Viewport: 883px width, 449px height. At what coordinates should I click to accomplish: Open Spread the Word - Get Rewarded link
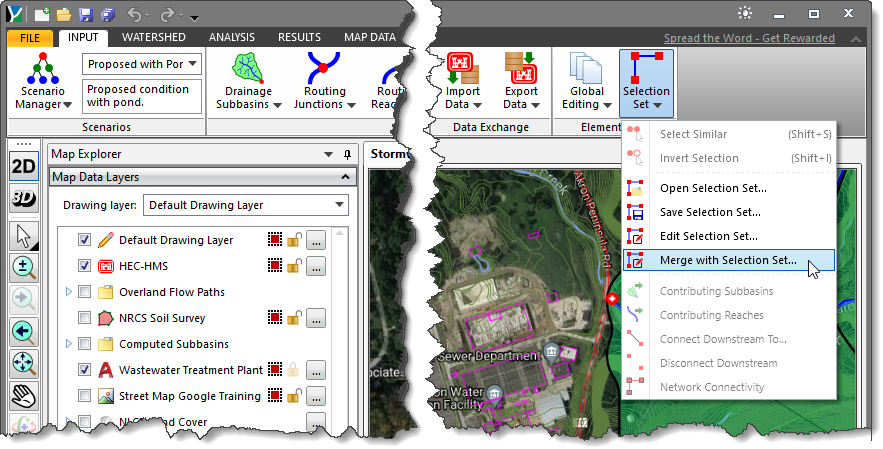click(x=749, y=38)
